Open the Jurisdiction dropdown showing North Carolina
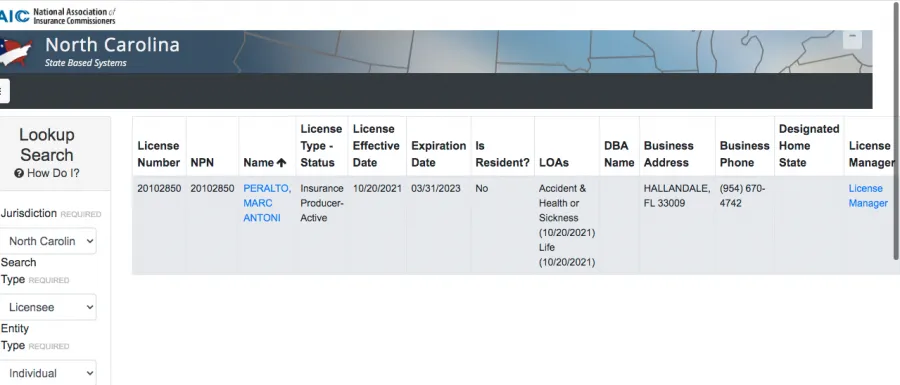 pos(48,241)
